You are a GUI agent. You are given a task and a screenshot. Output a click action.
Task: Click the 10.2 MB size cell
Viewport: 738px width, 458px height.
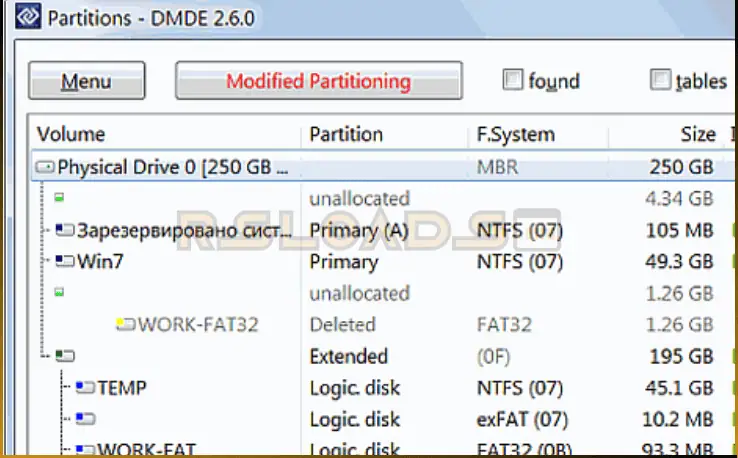[x=678, y=419]
